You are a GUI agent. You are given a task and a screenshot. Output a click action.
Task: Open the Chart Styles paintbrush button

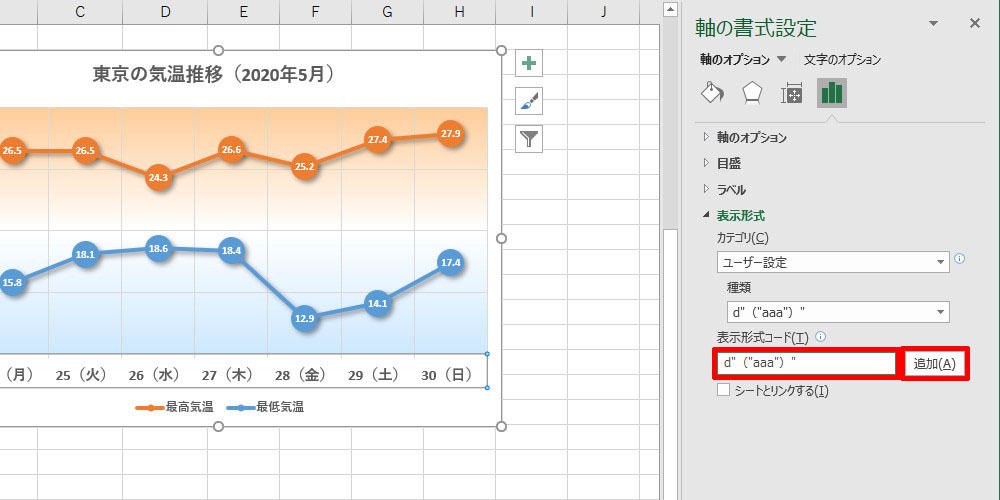(x=529, y=101)
